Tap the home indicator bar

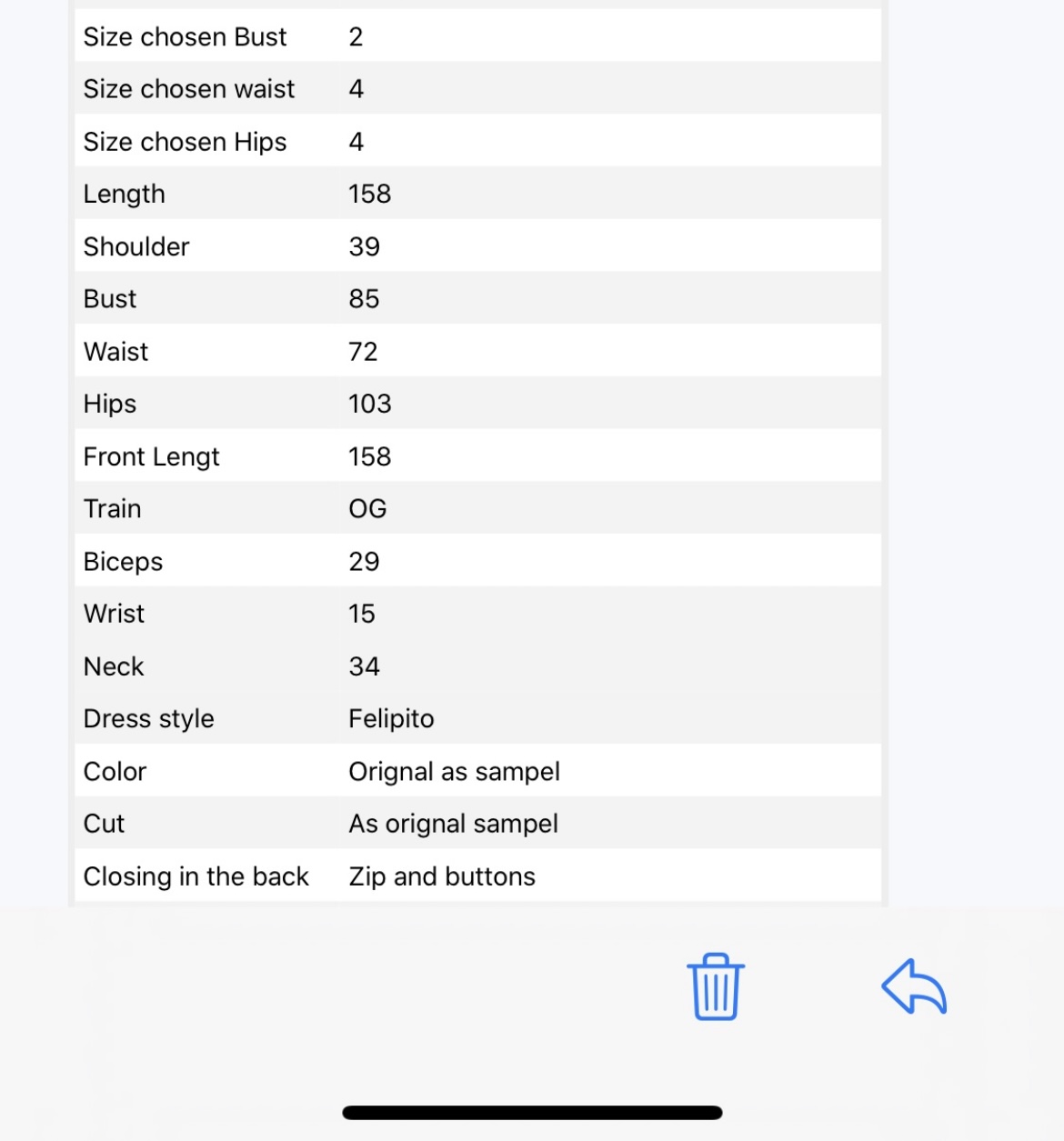532,1113
